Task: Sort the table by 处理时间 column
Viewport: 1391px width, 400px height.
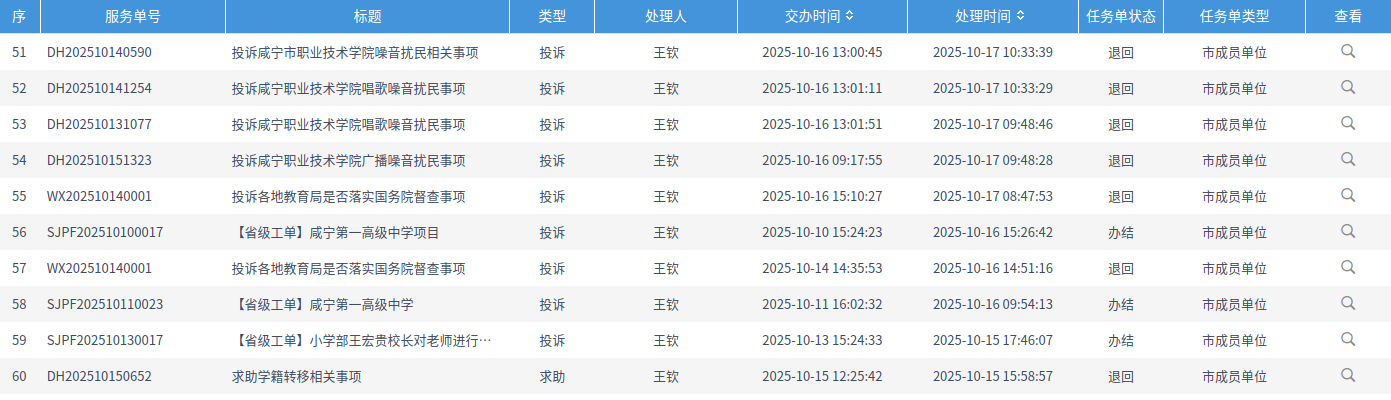Action: pyautogui.click(x=1020, y=16)
